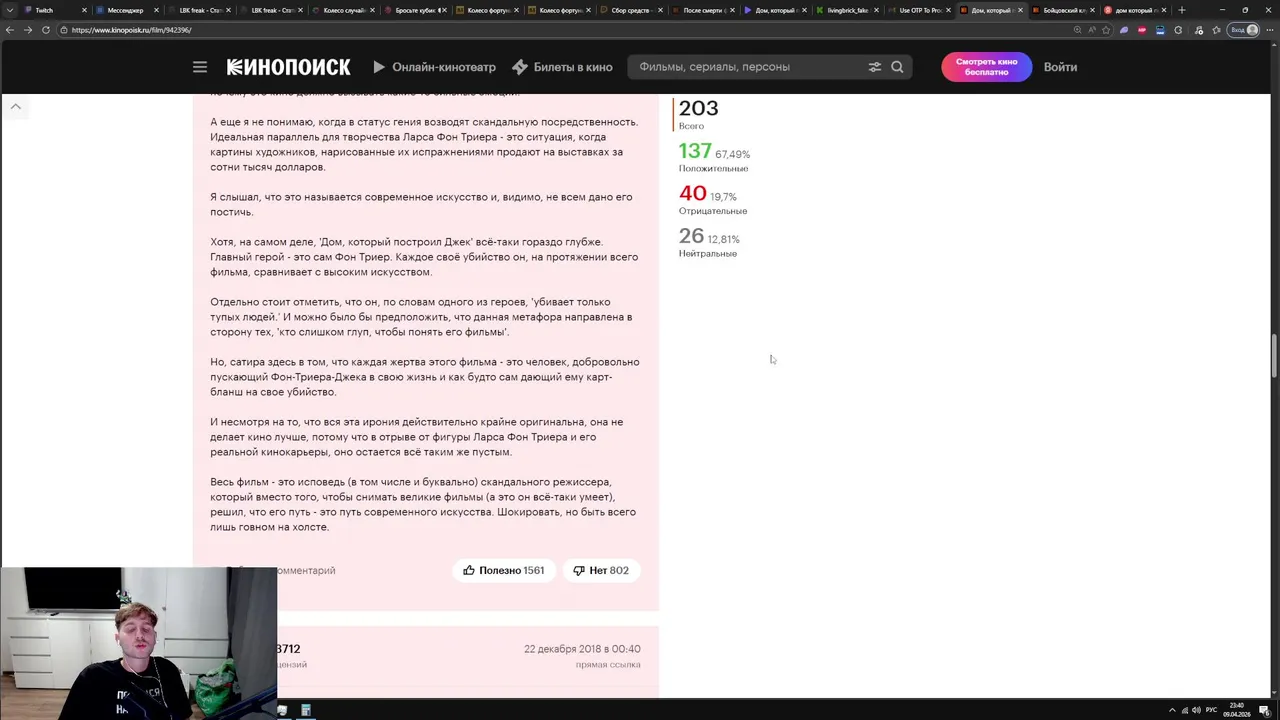Open Онлайн-кинотеатр section
The height and width of the screenshot is (720, 1280).
click(434, 67)
